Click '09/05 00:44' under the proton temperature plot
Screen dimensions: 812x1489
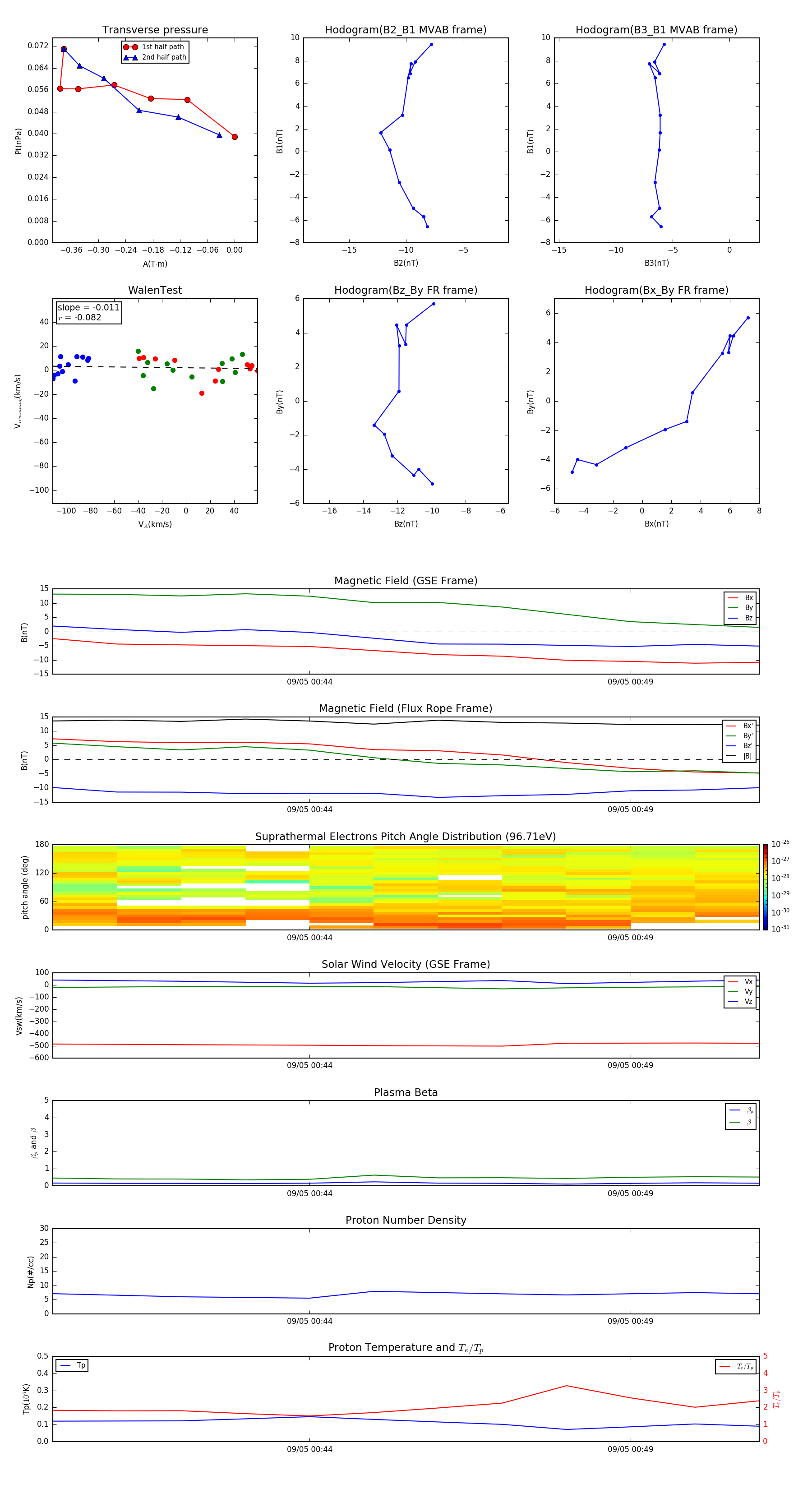(309, 1450)
